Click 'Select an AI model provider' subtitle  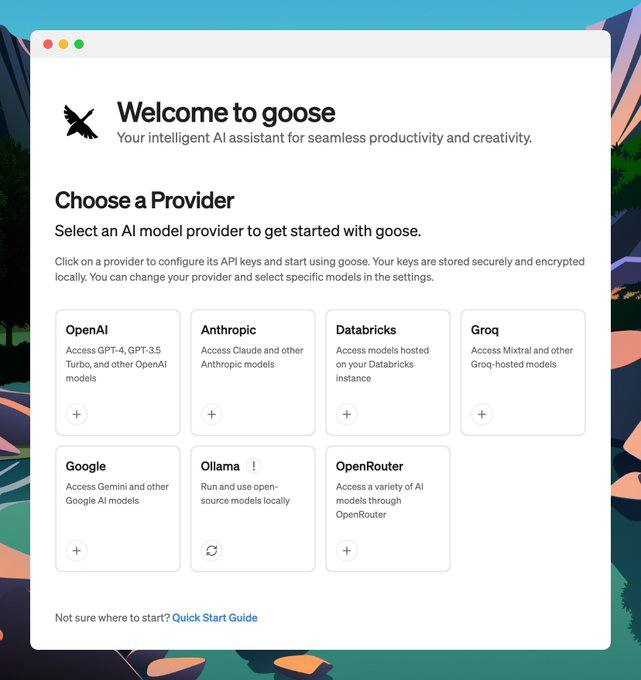[x=238, y=231]
